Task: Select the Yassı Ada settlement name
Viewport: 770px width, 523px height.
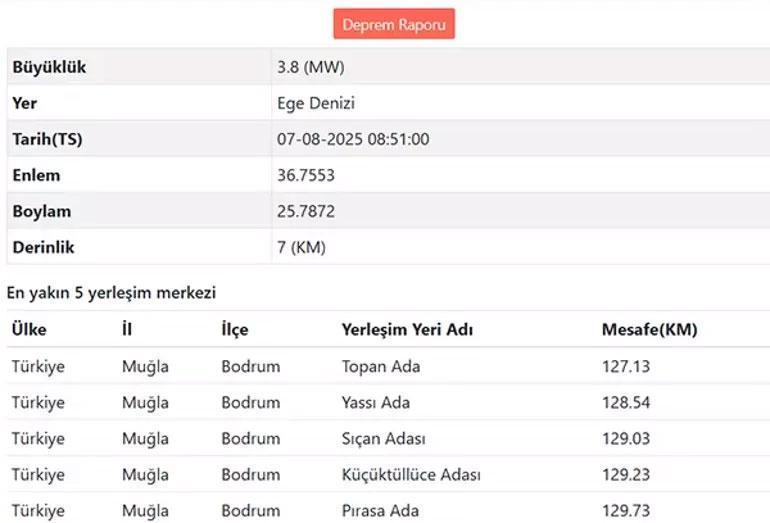Action: pos(376,403)
